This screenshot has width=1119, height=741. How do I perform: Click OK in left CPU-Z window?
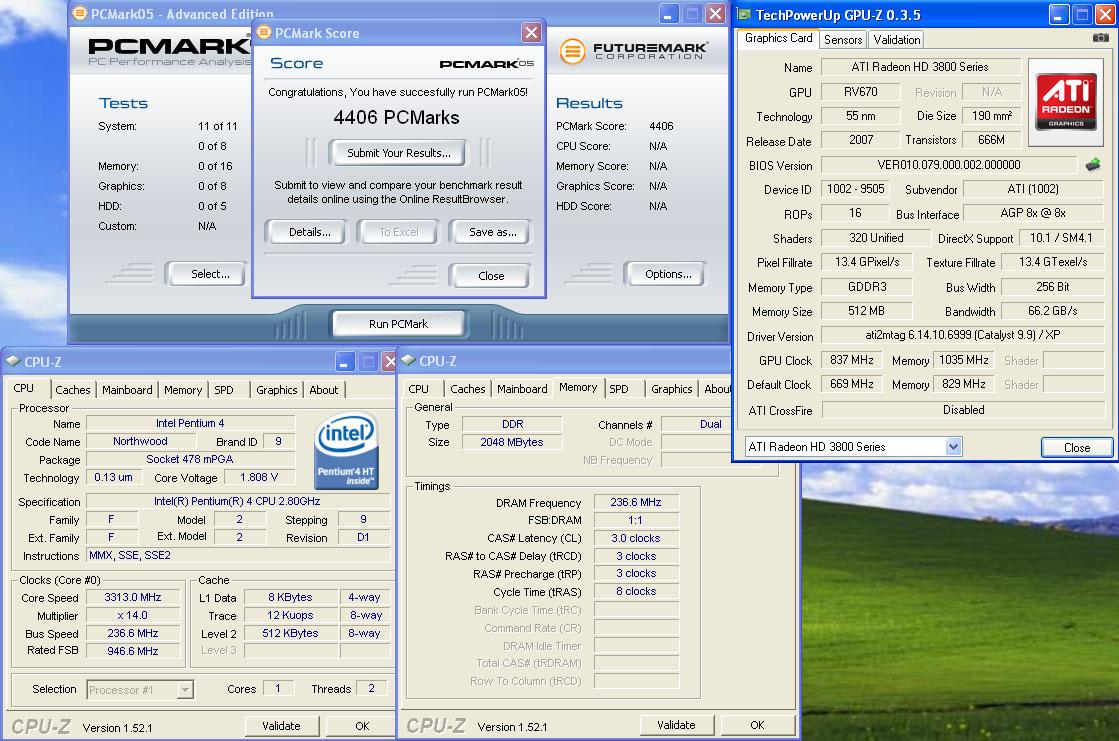(x=363, y=726)
